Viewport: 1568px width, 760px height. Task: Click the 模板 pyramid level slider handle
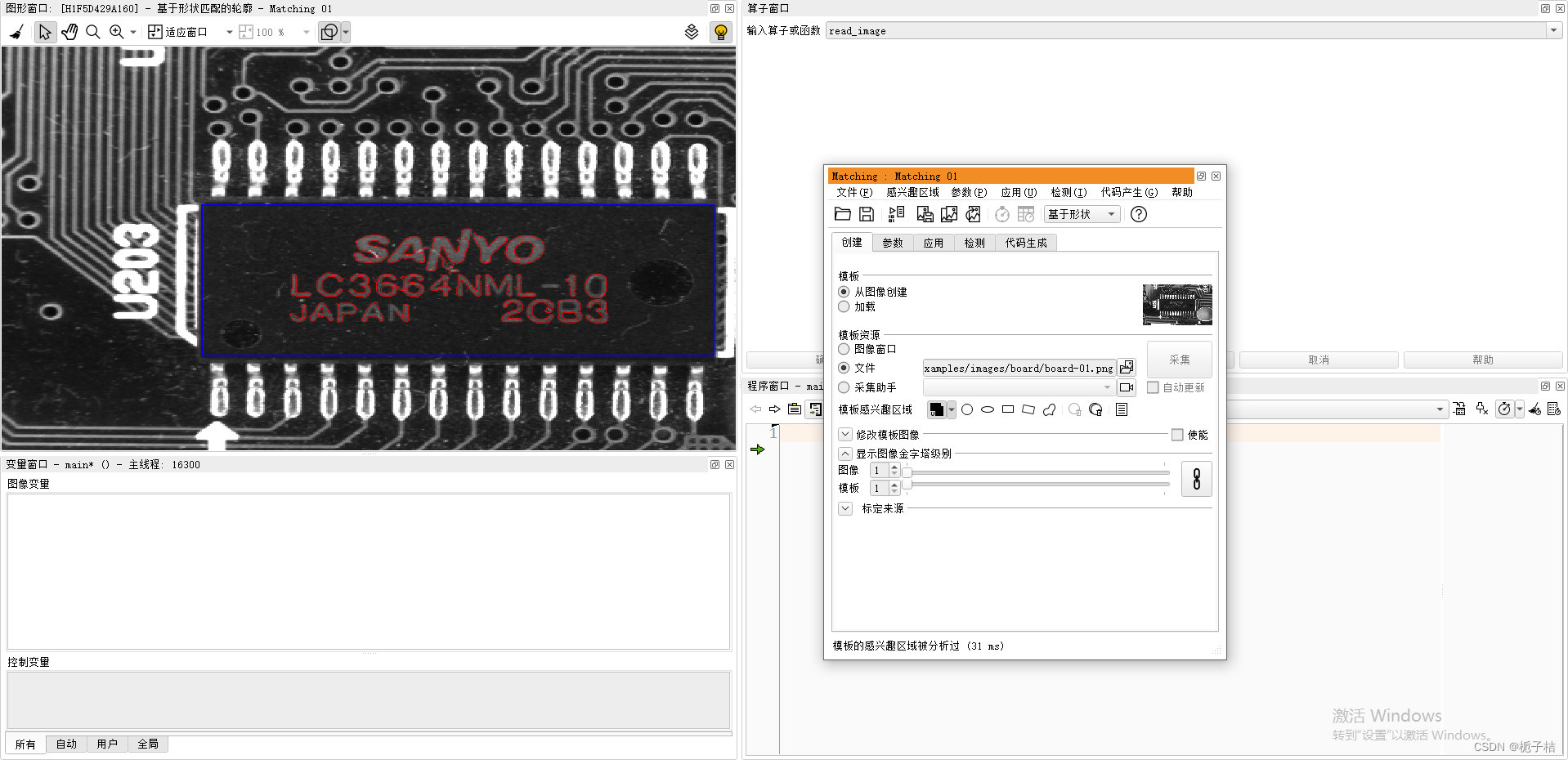point(907,485)
